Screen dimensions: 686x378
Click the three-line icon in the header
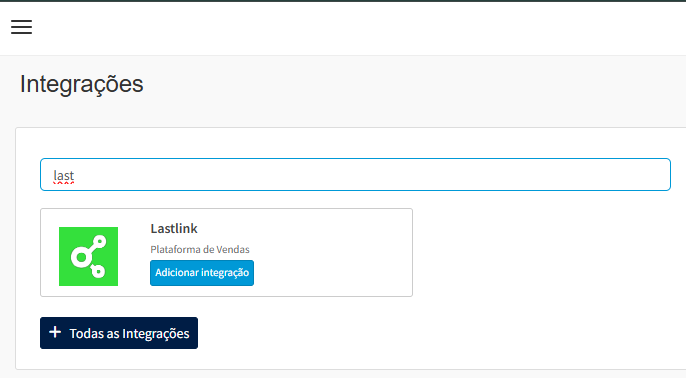21,27
